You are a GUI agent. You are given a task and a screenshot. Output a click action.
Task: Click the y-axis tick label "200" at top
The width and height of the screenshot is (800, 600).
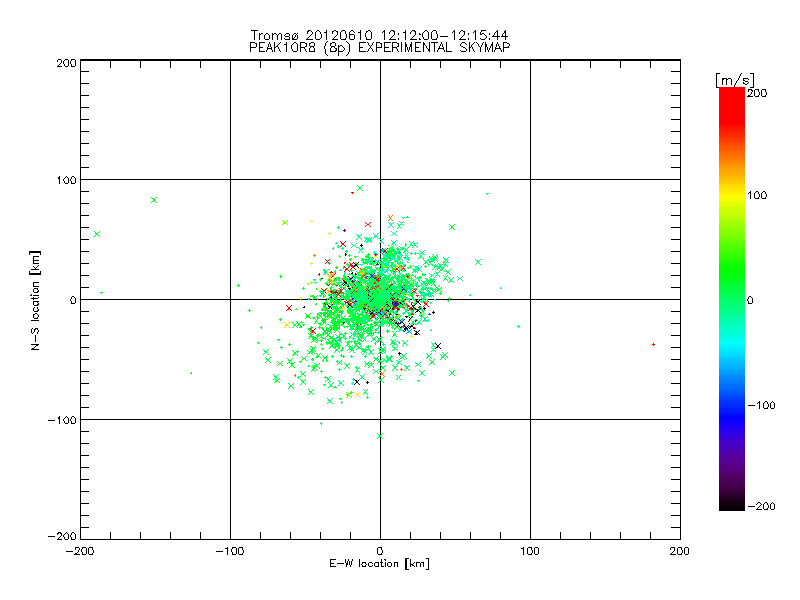(67, 64)
